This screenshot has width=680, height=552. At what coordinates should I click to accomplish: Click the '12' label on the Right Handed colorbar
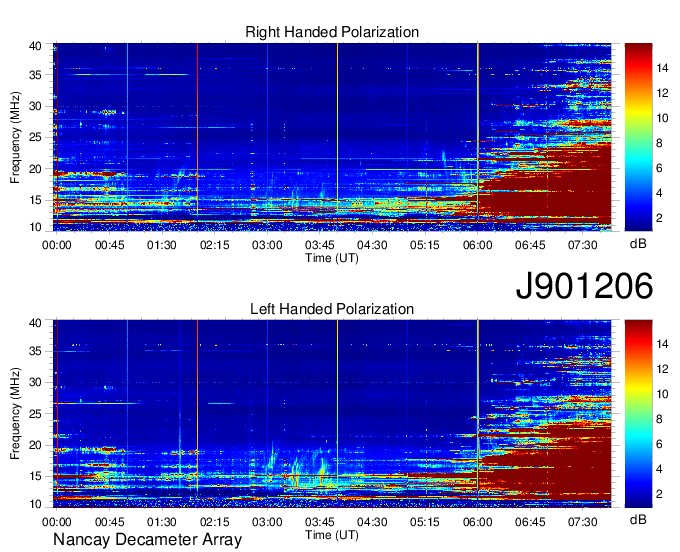662,93
